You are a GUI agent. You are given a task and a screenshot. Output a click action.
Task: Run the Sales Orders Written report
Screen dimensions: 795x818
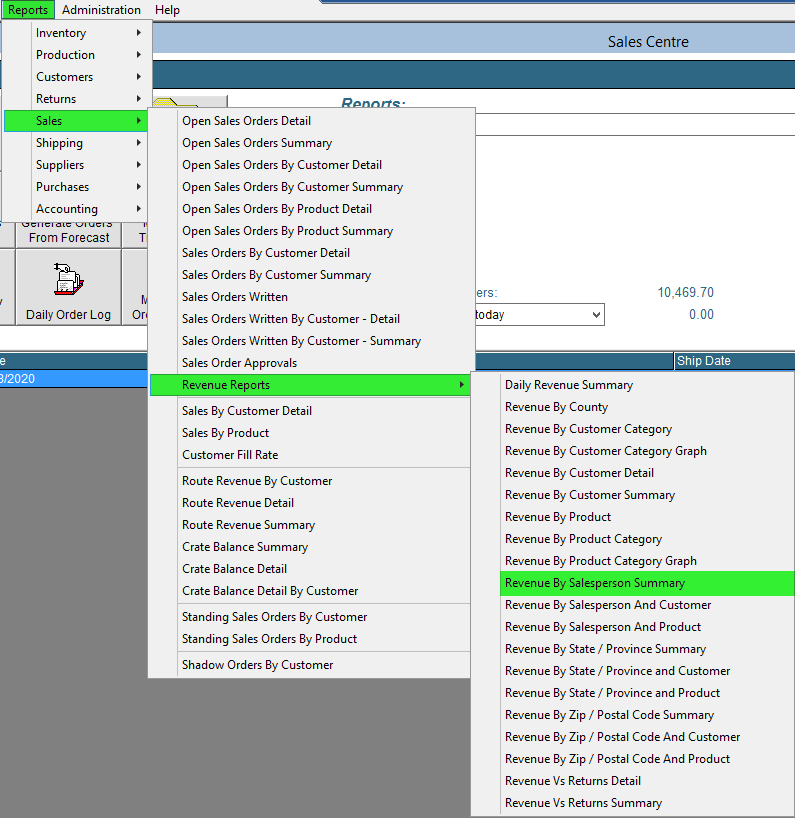click(x=312, y=297)
